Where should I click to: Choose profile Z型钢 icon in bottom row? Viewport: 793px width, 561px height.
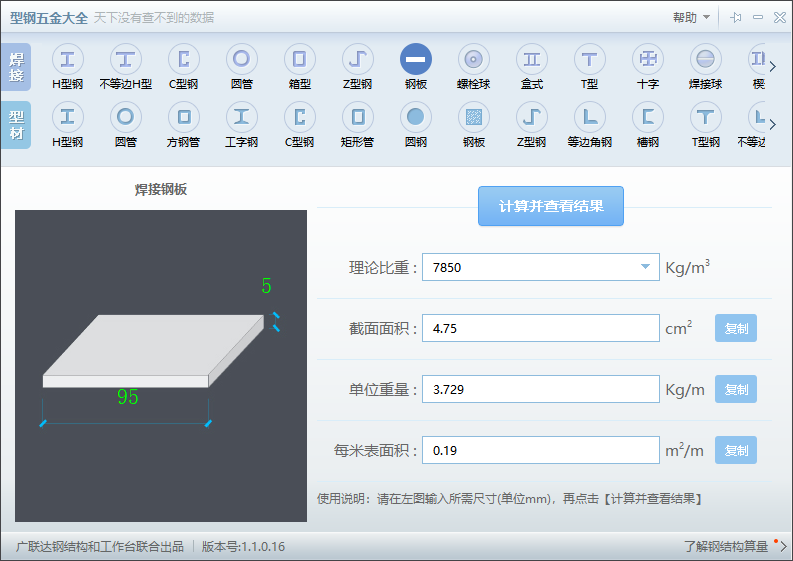[532, 117]
